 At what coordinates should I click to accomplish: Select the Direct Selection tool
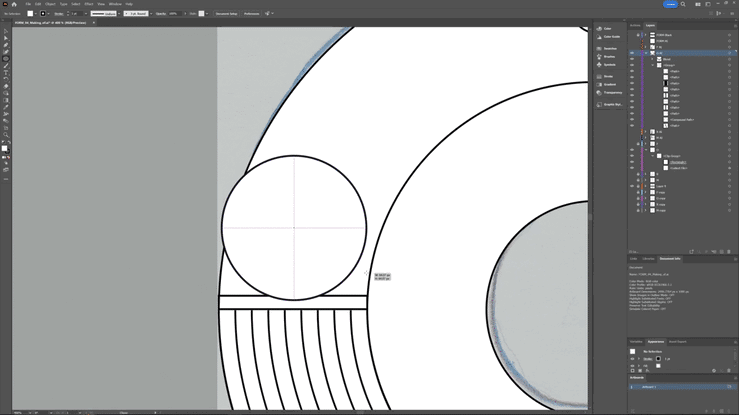[6, 38]
